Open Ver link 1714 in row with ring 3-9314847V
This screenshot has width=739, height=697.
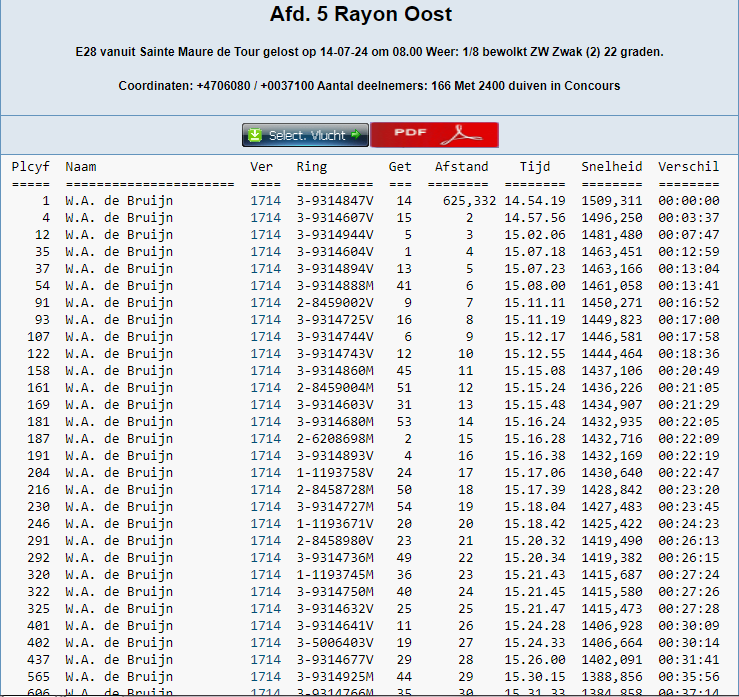pos(265,201)
